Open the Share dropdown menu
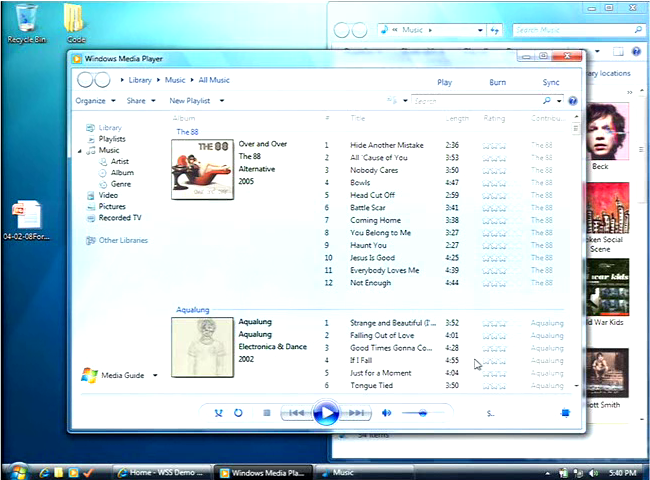This screenshot has height=480, width=650. click(141, 101)
